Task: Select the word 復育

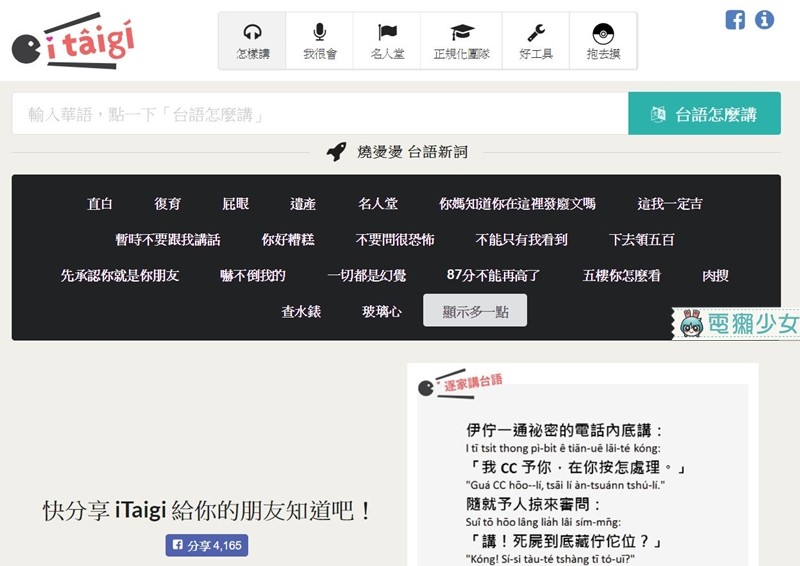Action: 167,204
